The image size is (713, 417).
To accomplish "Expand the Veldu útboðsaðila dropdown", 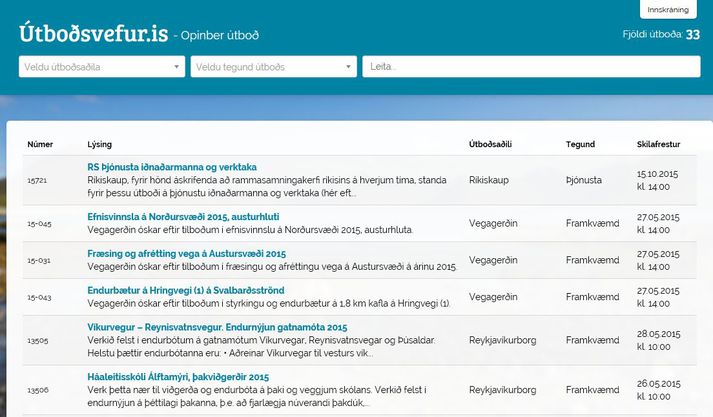I will coord(101,67).
